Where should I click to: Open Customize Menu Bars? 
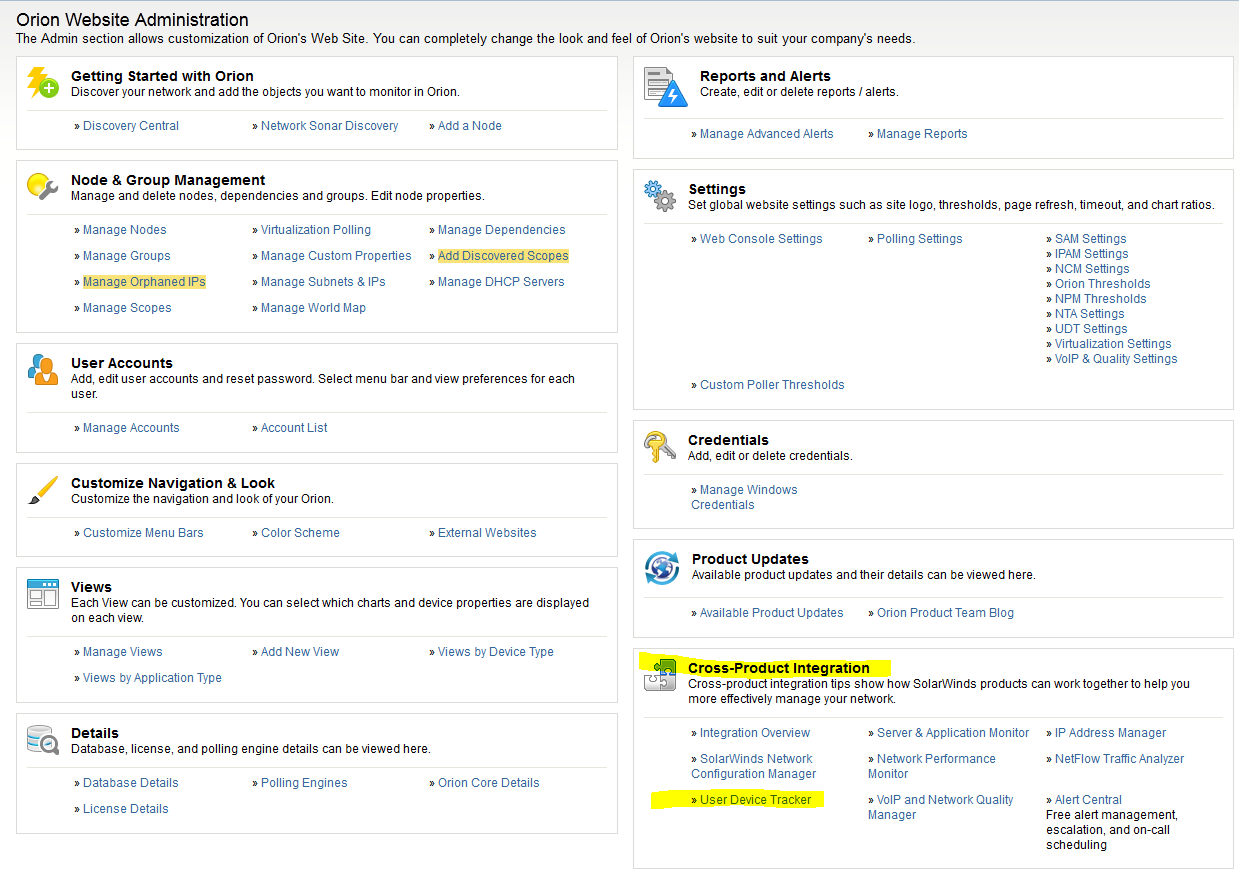point(143,533)
